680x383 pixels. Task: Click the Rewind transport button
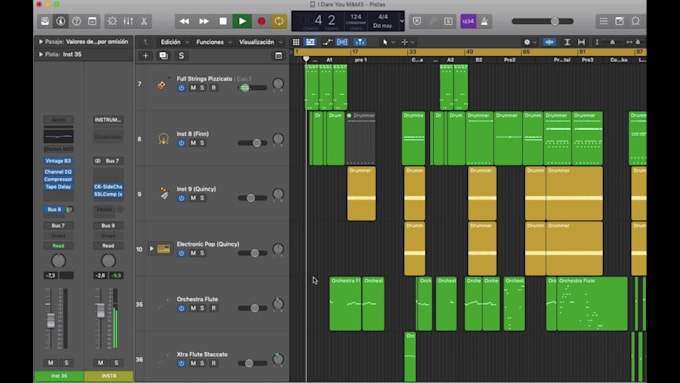184,21
